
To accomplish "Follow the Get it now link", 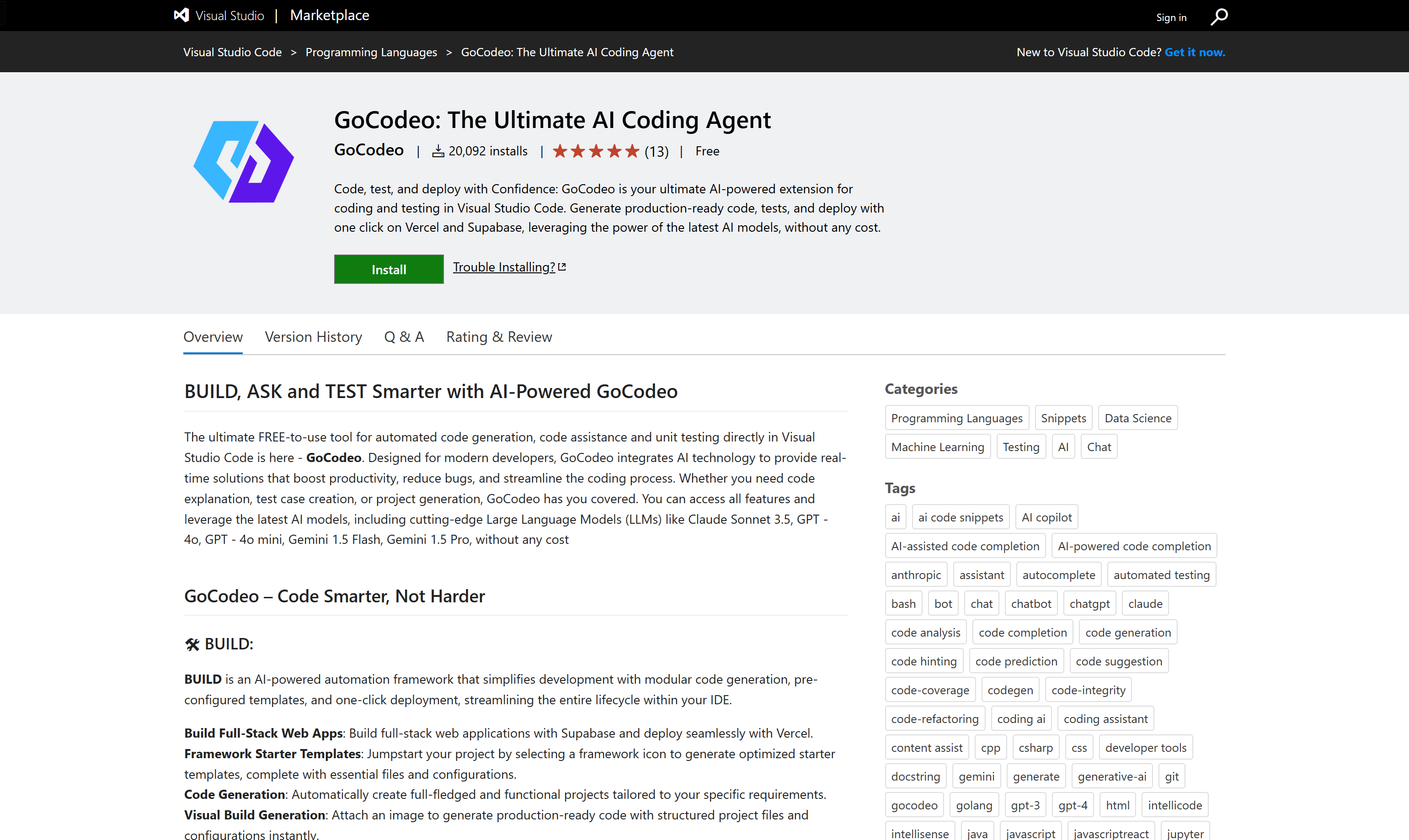I will pos(1195,52).
